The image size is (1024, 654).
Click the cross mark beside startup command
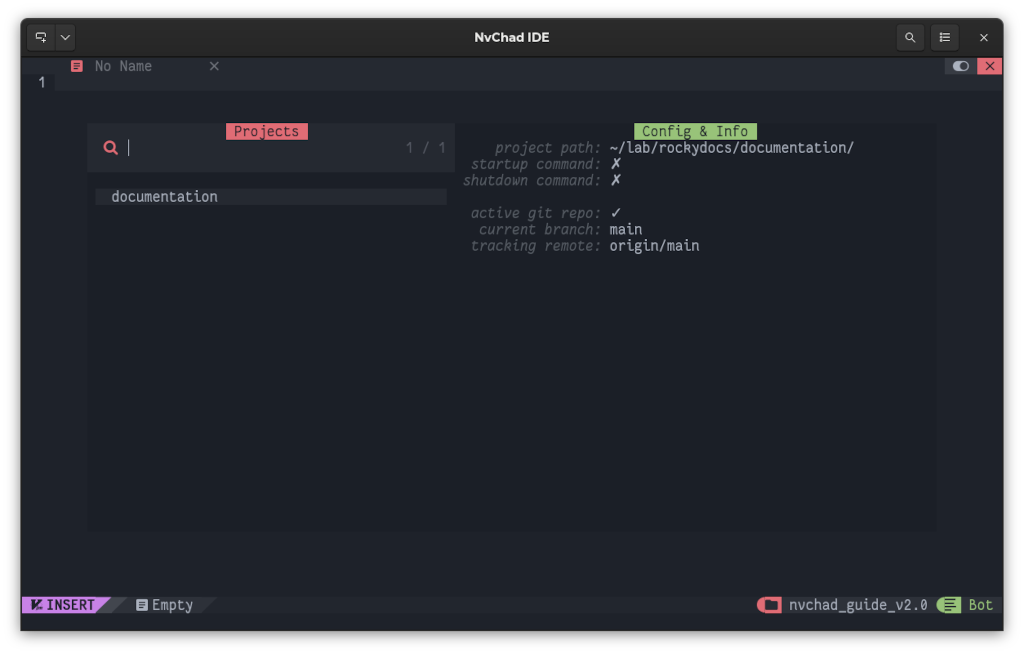pos(614,163)
